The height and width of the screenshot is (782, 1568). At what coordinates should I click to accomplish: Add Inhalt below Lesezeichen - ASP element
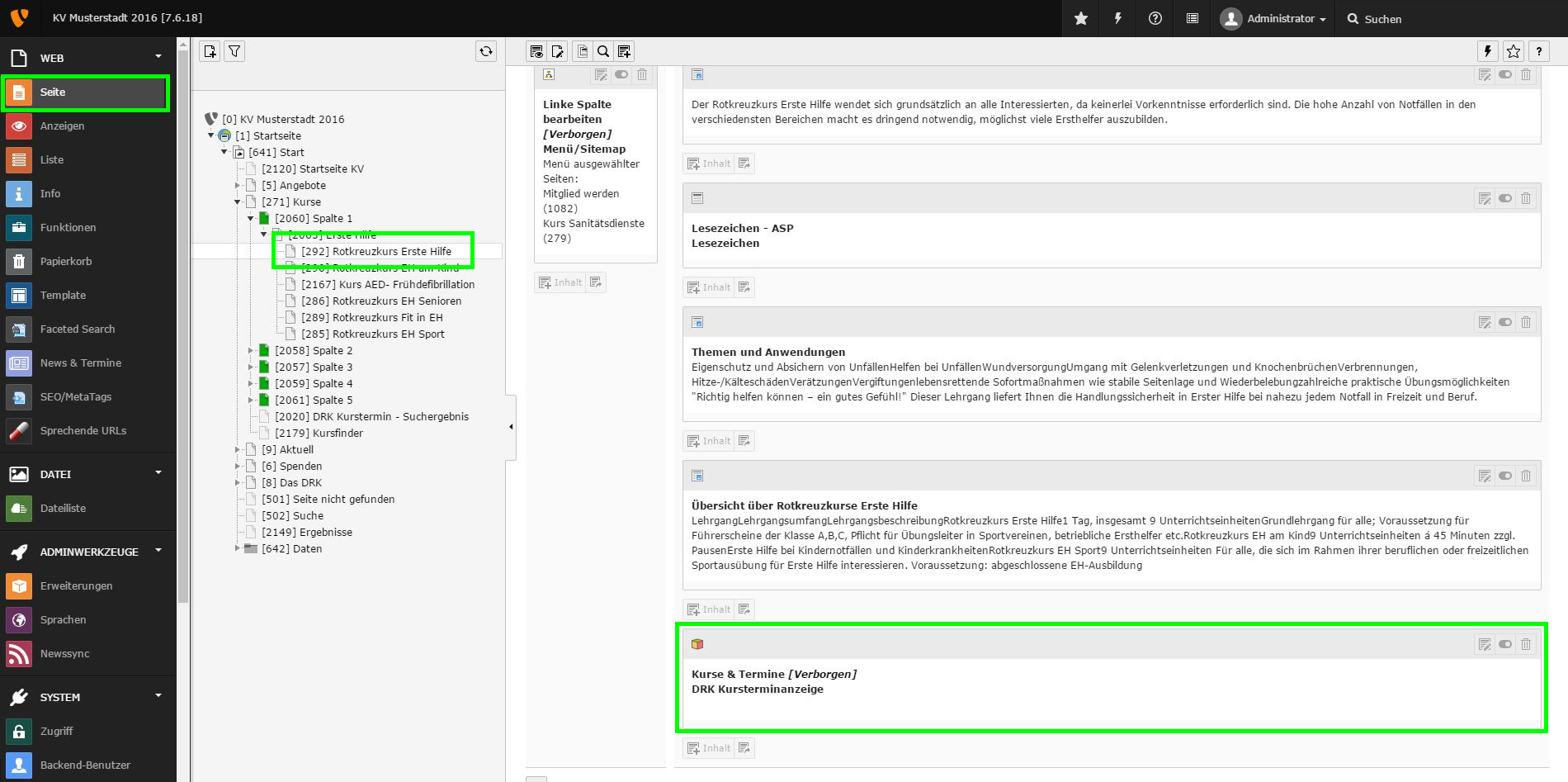[x=709, y=287]
